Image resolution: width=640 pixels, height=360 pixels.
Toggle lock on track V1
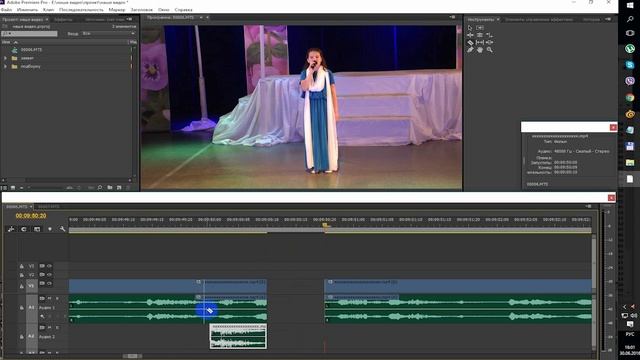(x=22, y=286)
